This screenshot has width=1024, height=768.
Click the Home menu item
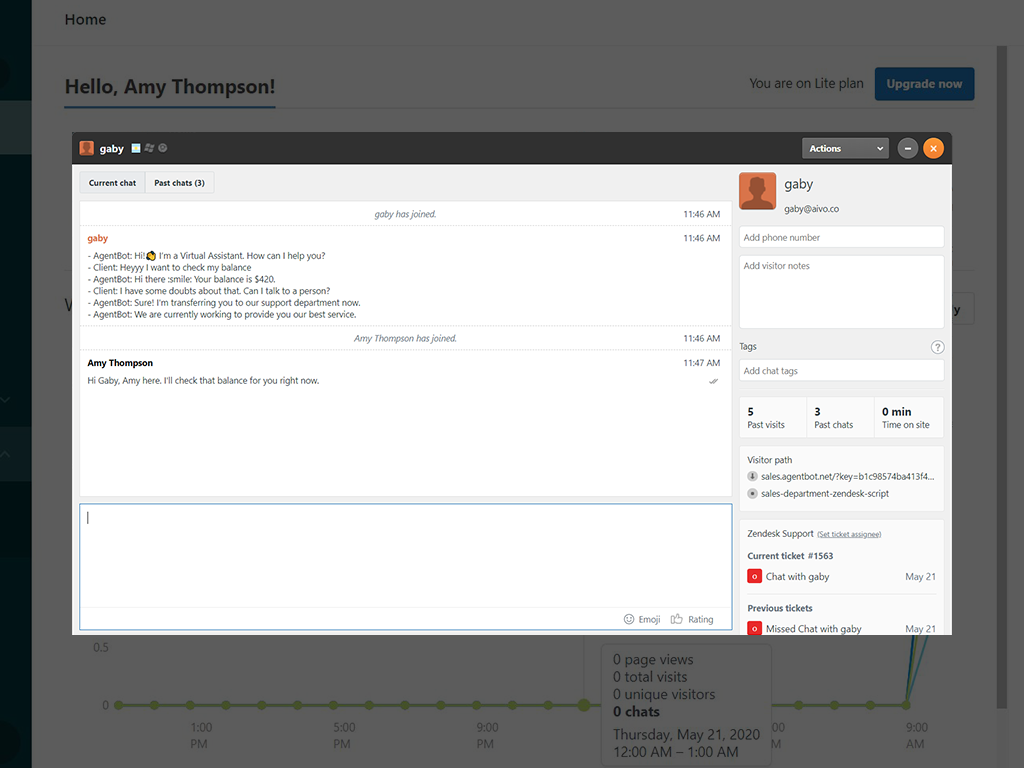click(x=85, y=19)
